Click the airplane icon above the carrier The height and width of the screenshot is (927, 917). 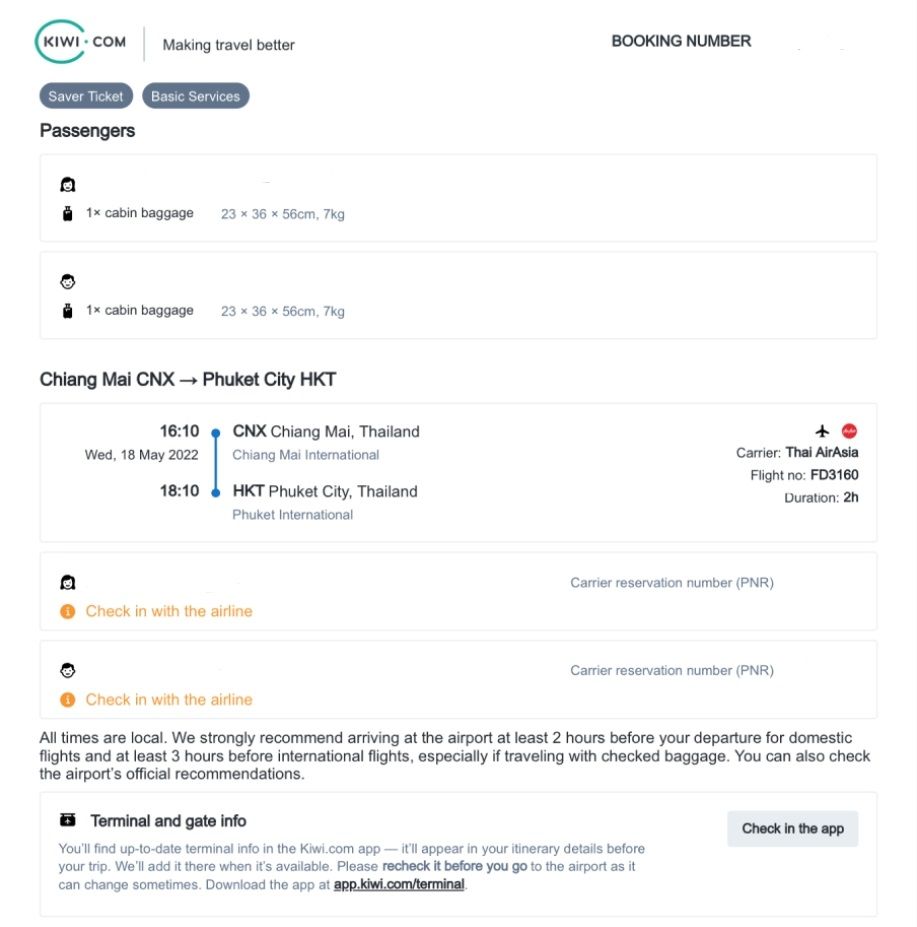coord(823,431)
